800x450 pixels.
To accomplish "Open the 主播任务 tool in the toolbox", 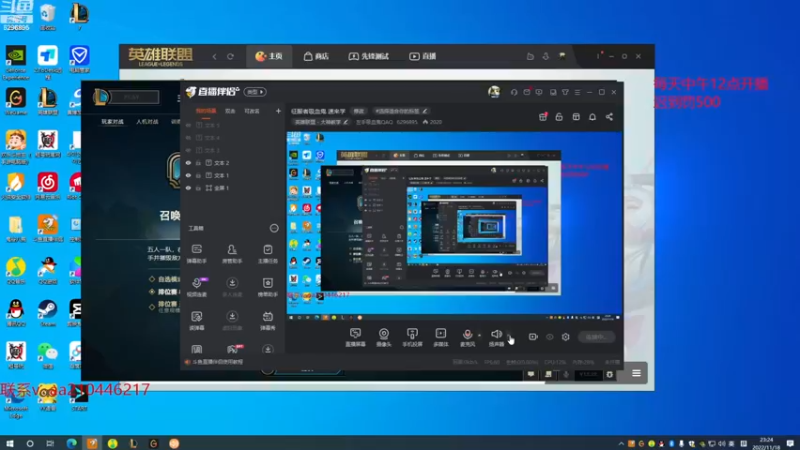I will [x=267, y=254].
